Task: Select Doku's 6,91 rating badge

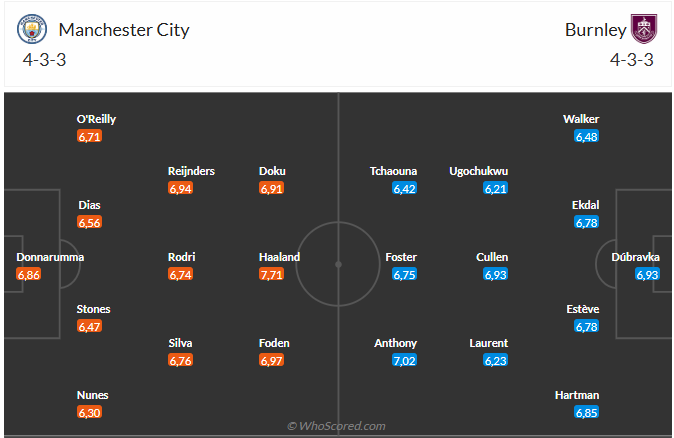Action: click(x=271, y=188)
